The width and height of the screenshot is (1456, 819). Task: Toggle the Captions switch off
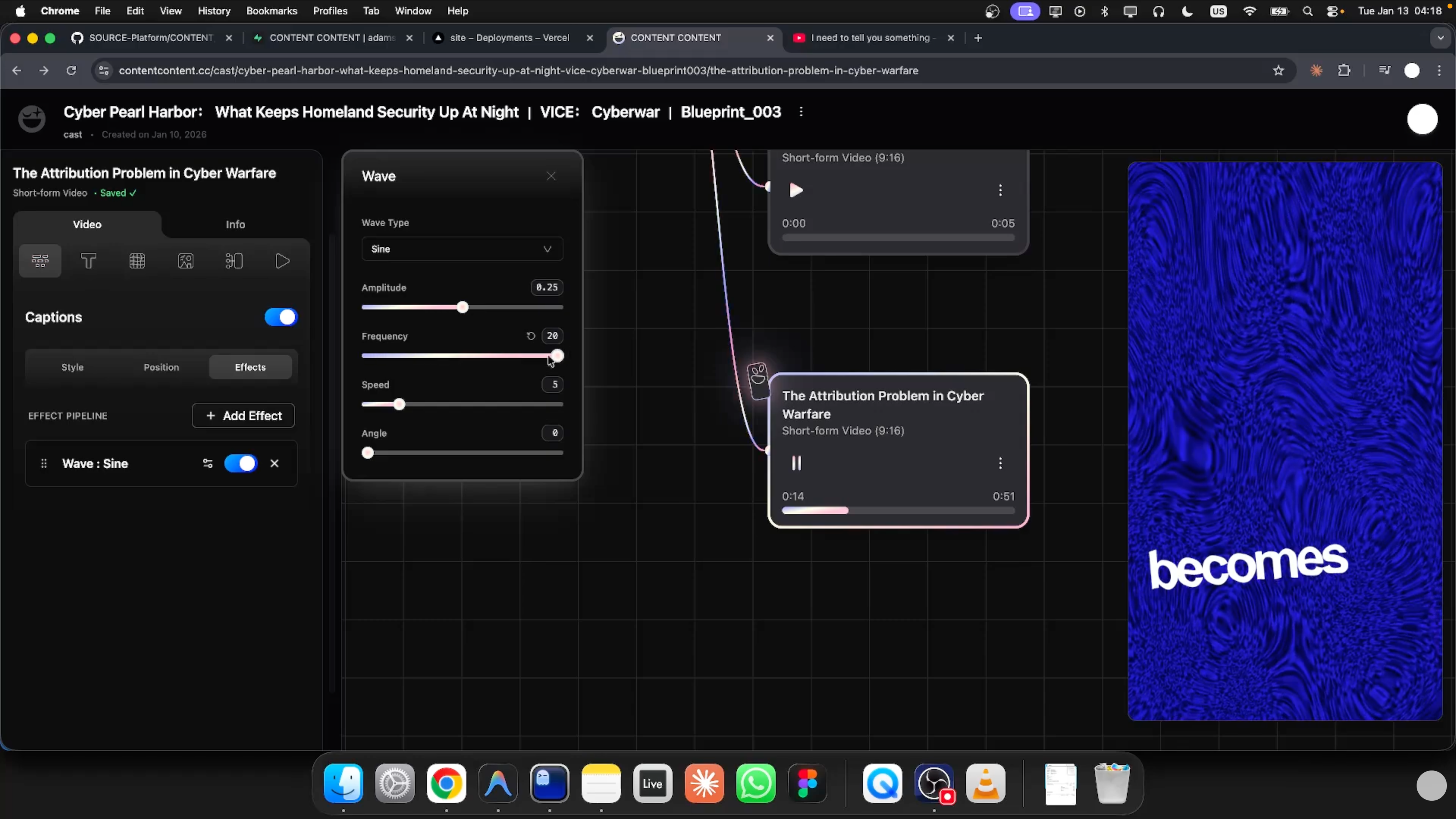point(281,317)
